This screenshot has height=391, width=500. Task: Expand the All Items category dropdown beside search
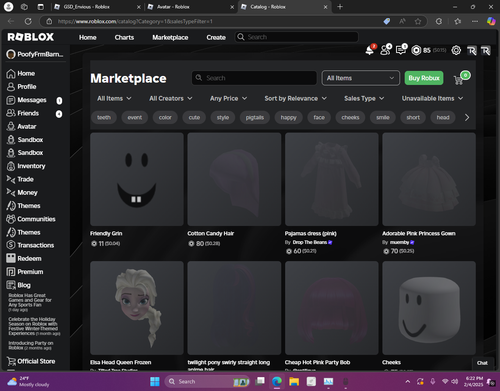point(361,78)
